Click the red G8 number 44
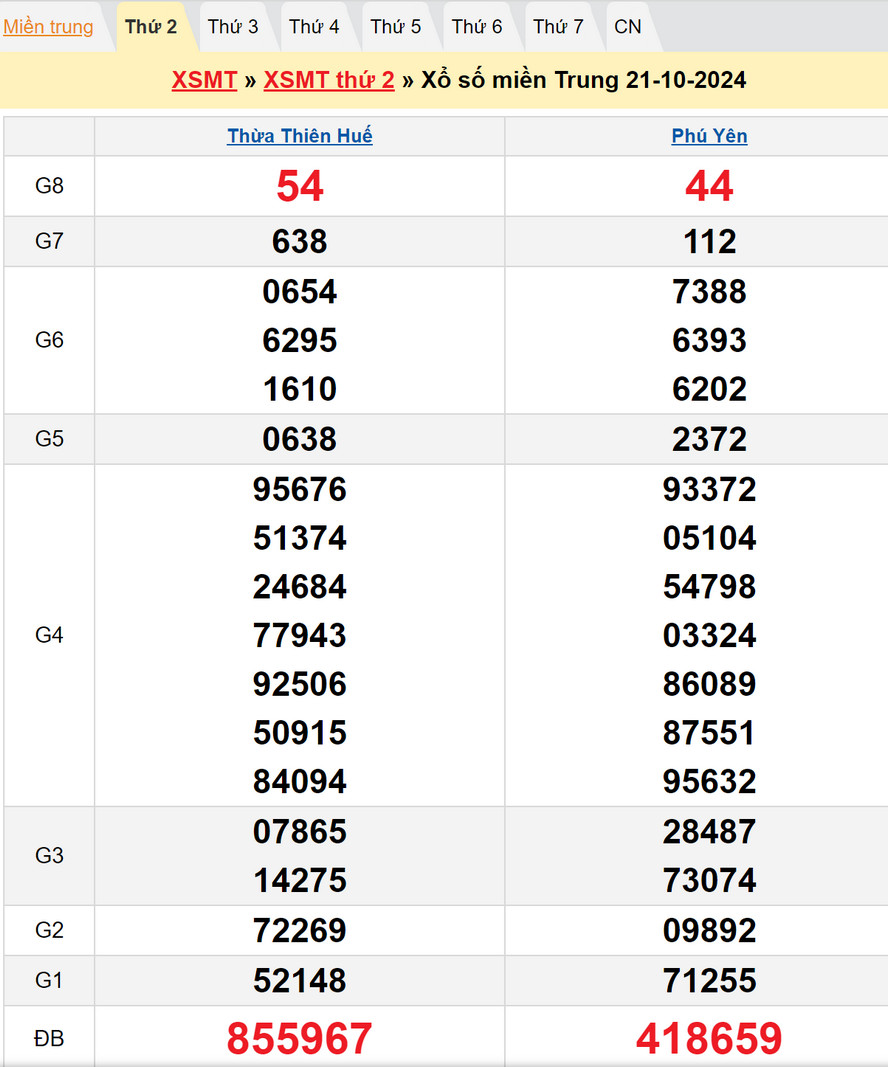This screenshot has height=1067, width=888. [709, 187]
